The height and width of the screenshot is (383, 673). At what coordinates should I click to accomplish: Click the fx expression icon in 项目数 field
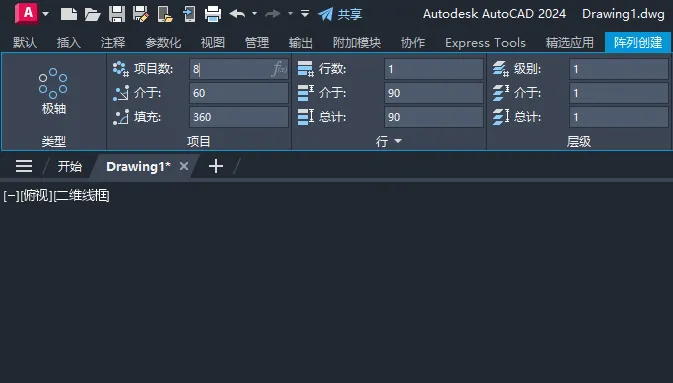[x=279, y=69]
